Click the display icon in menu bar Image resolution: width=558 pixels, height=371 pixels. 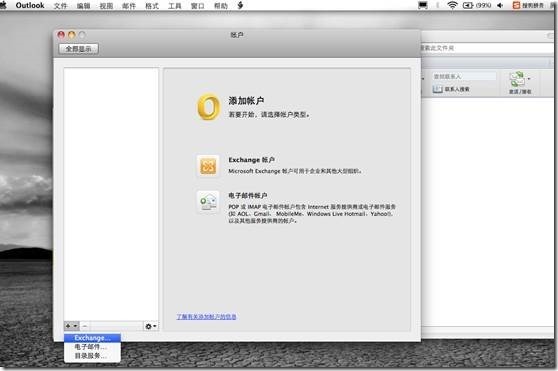[423, 5]
